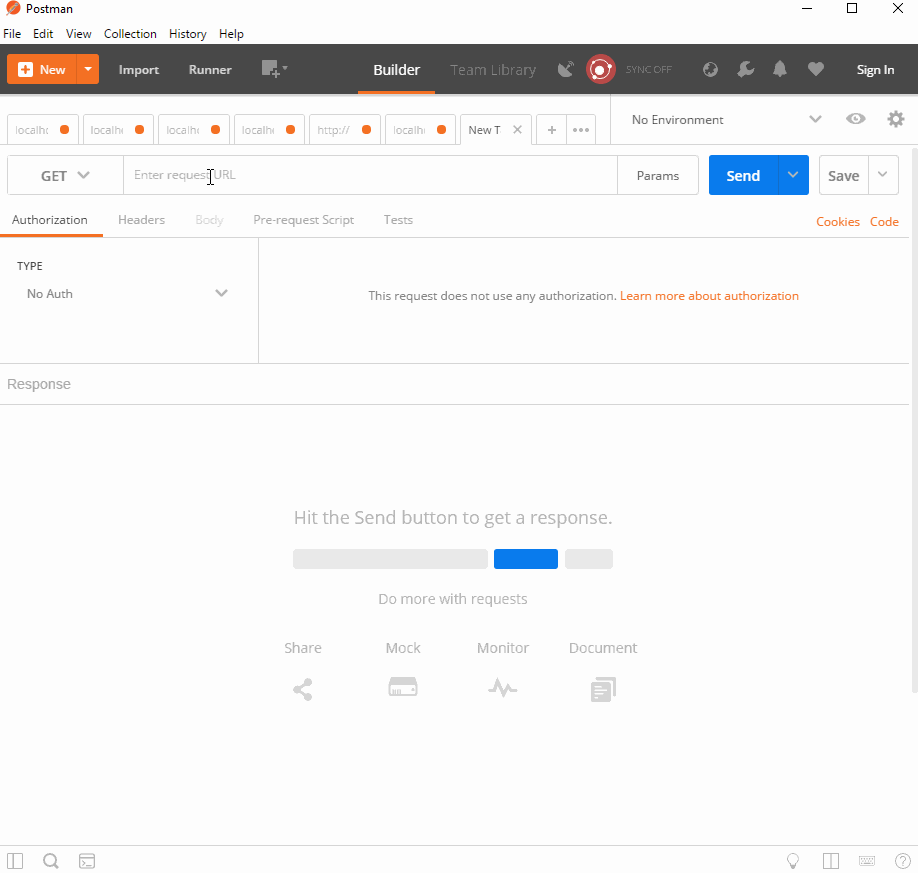Click the lightbulb icon in status bar

pyautogui.click(x=793, y=861)
